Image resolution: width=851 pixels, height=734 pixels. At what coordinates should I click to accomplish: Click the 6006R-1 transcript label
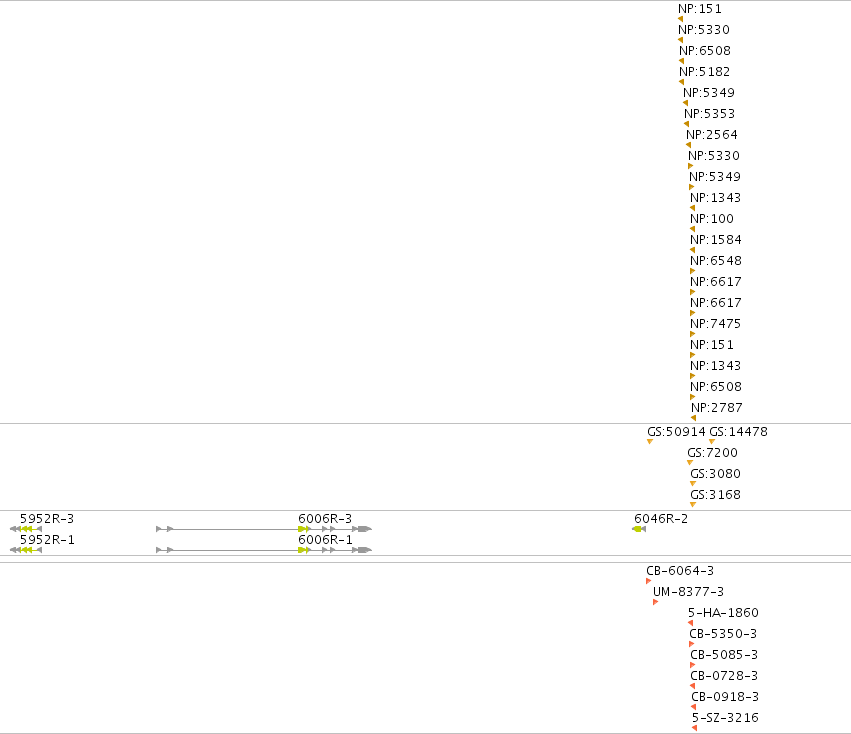coord(325,540)
